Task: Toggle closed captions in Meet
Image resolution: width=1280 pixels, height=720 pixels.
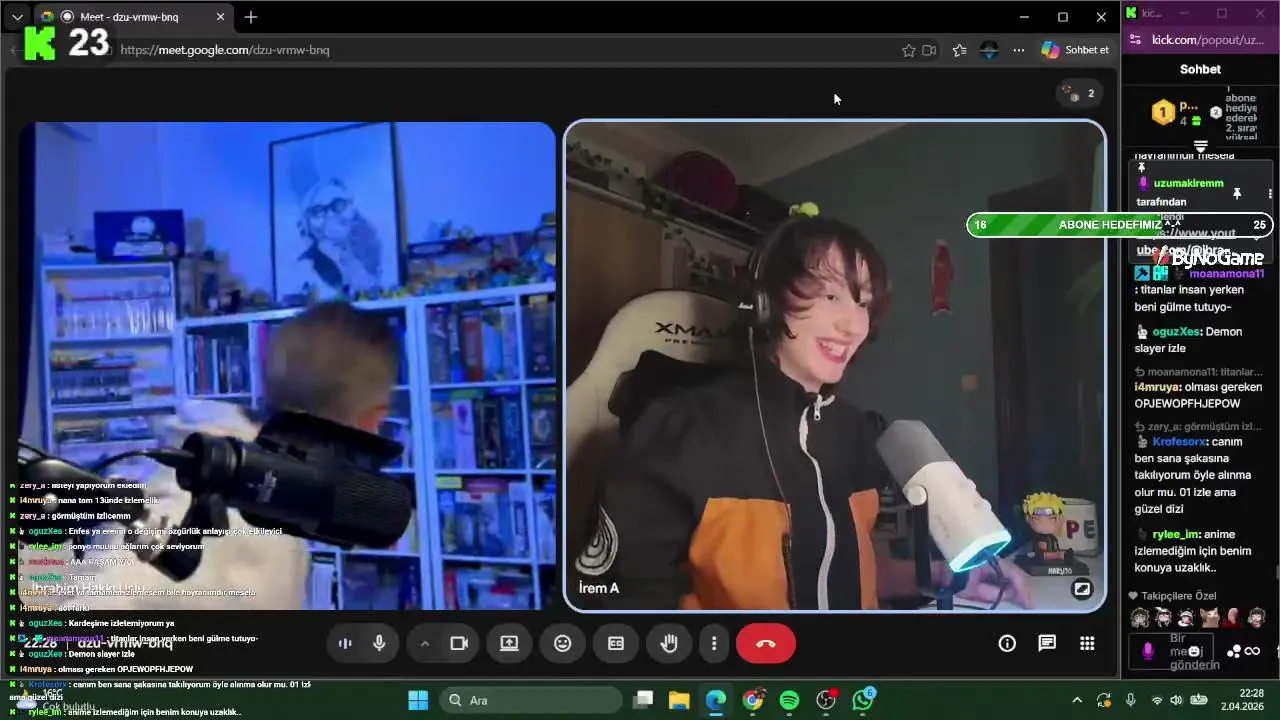Action: tap(616, 643)
